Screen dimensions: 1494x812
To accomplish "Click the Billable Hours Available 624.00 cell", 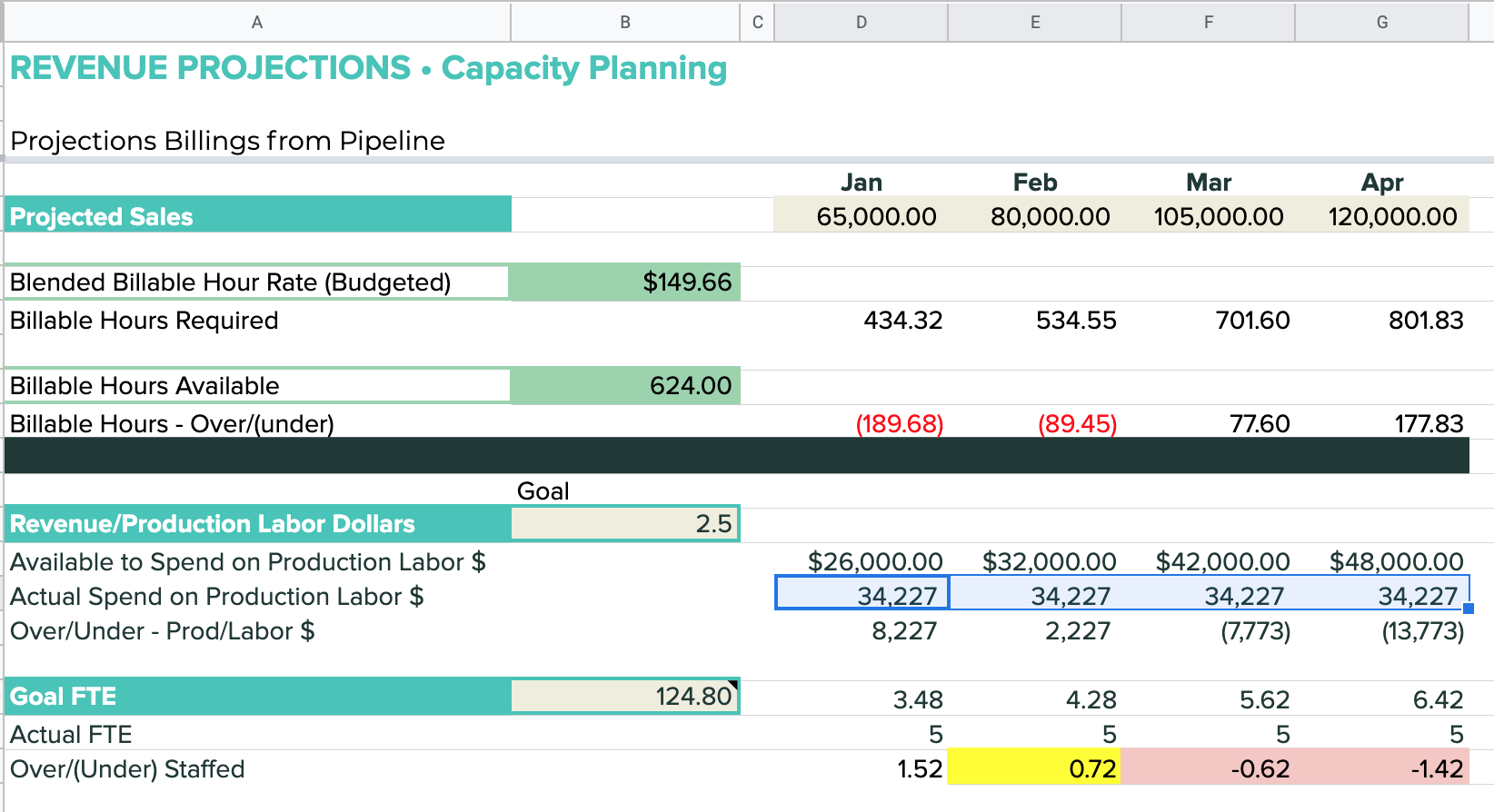I will point(625,386).
